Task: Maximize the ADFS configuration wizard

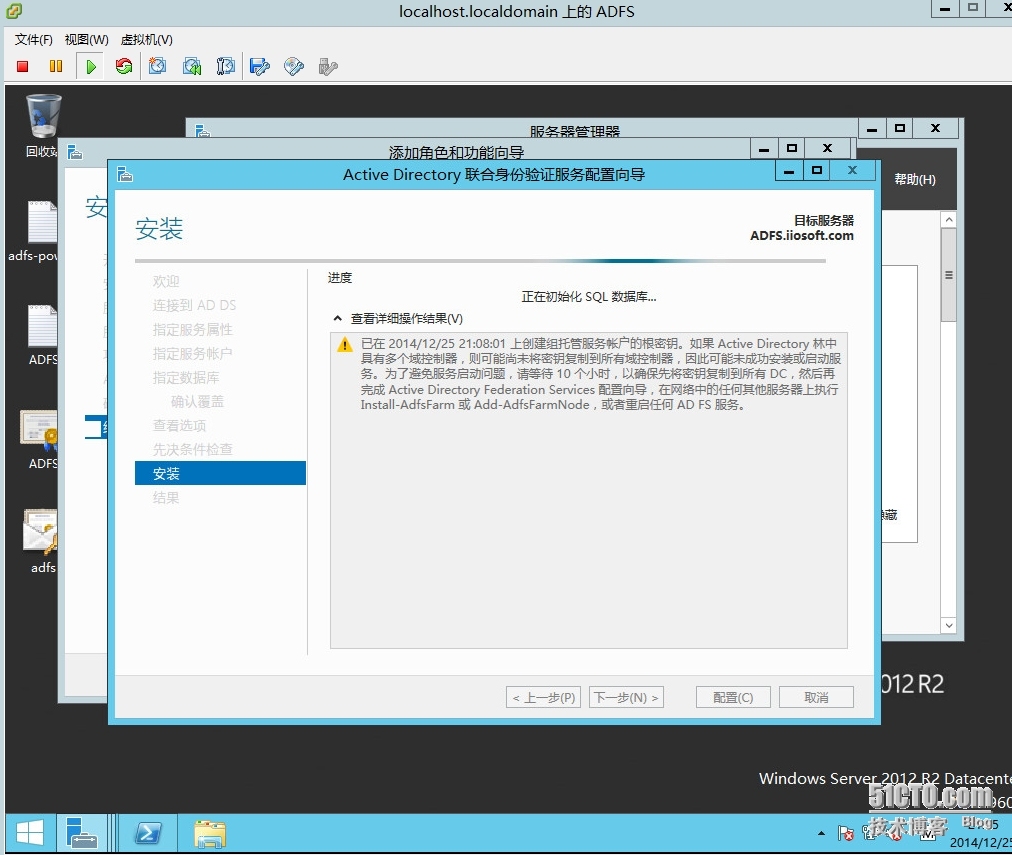Action: click(x=817, y=171)
